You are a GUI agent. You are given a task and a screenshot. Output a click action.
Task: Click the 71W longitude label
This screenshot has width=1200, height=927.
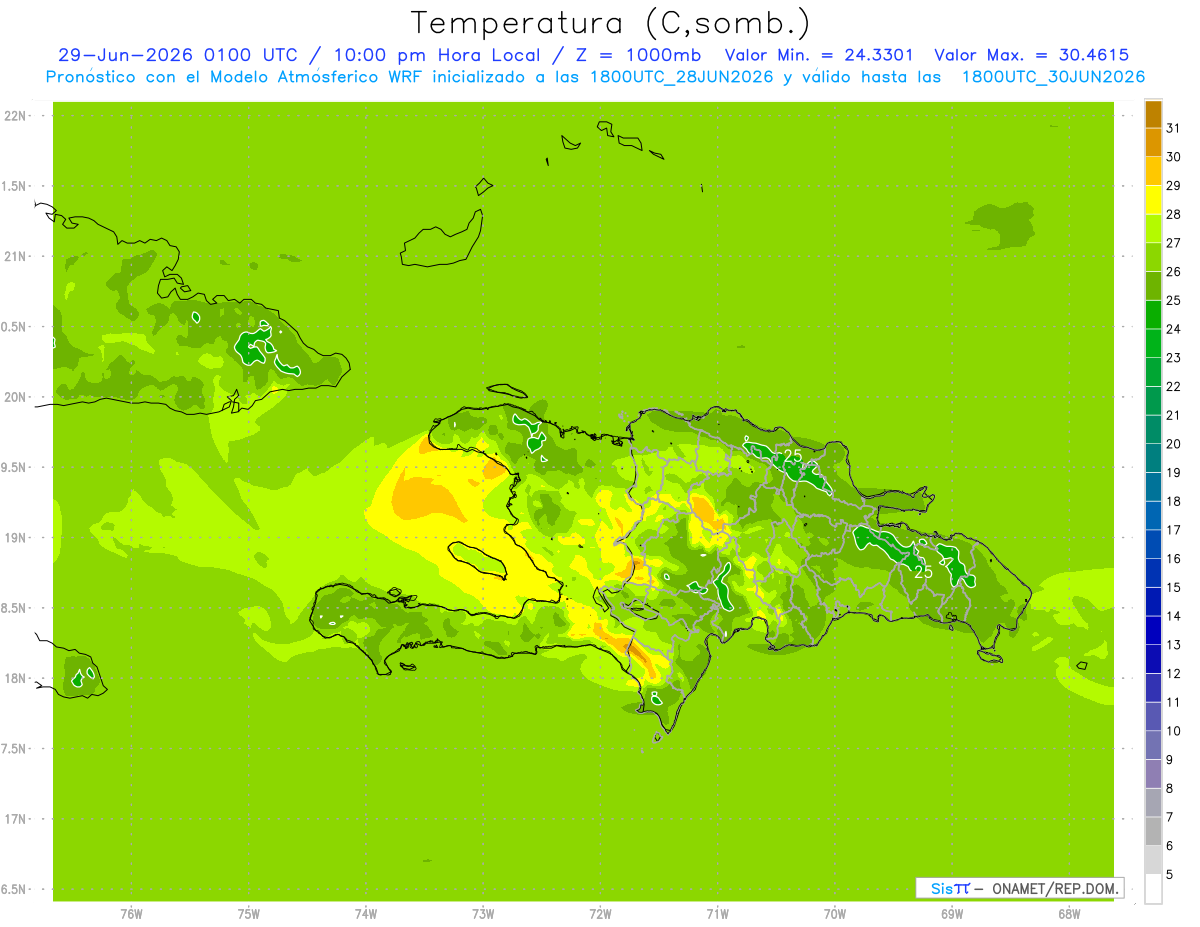coord(717,914)
